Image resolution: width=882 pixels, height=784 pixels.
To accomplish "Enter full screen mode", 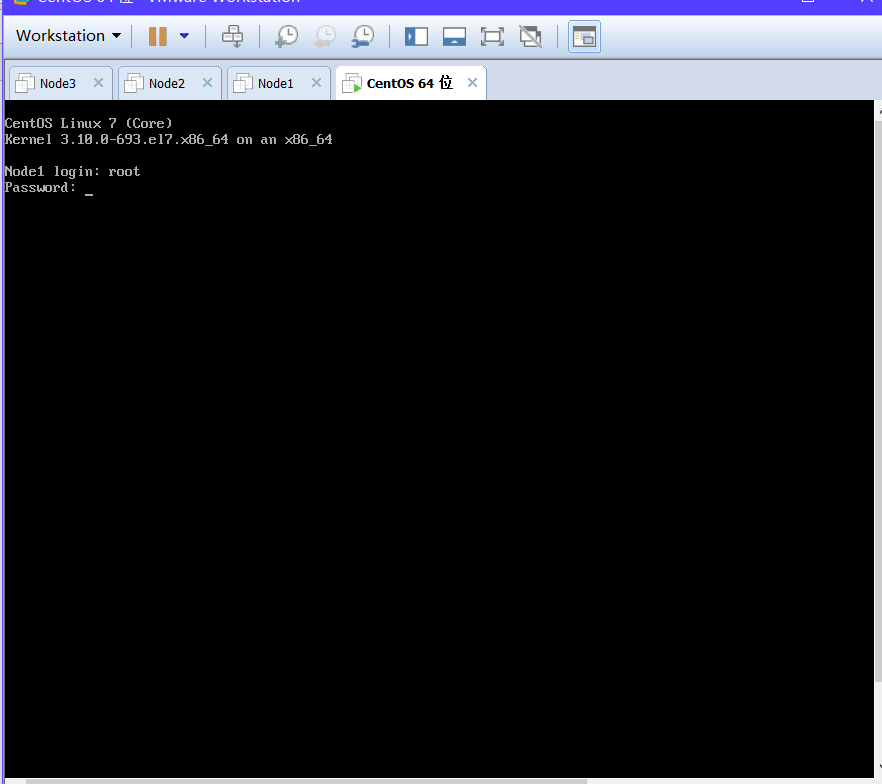I will (492, 37).
